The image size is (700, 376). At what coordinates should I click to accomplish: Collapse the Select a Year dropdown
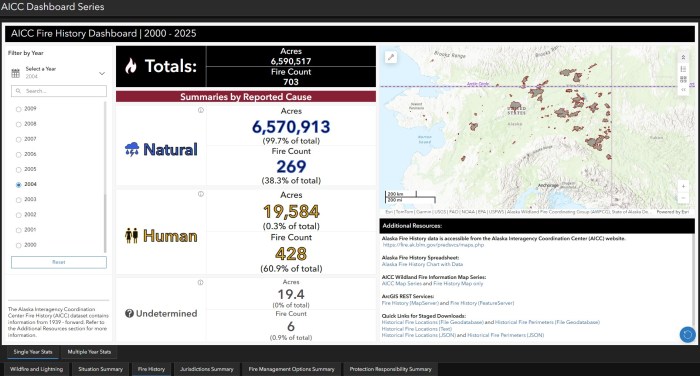[102, 73]
